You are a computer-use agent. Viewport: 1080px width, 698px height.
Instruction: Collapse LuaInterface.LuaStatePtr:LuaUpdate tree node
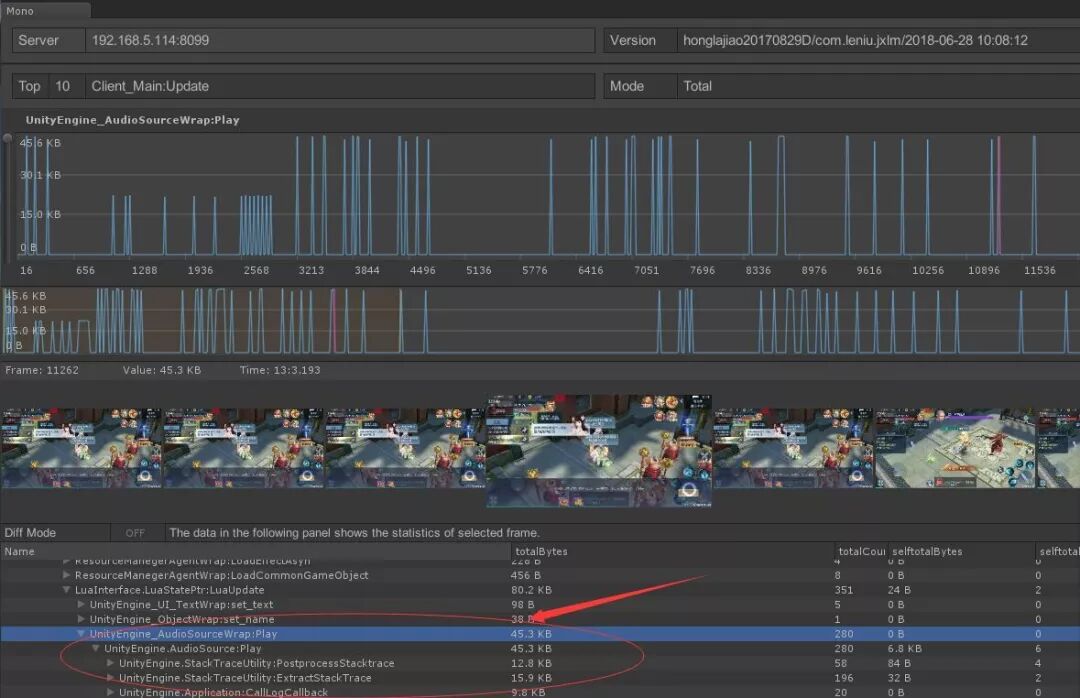coord(67,590)
